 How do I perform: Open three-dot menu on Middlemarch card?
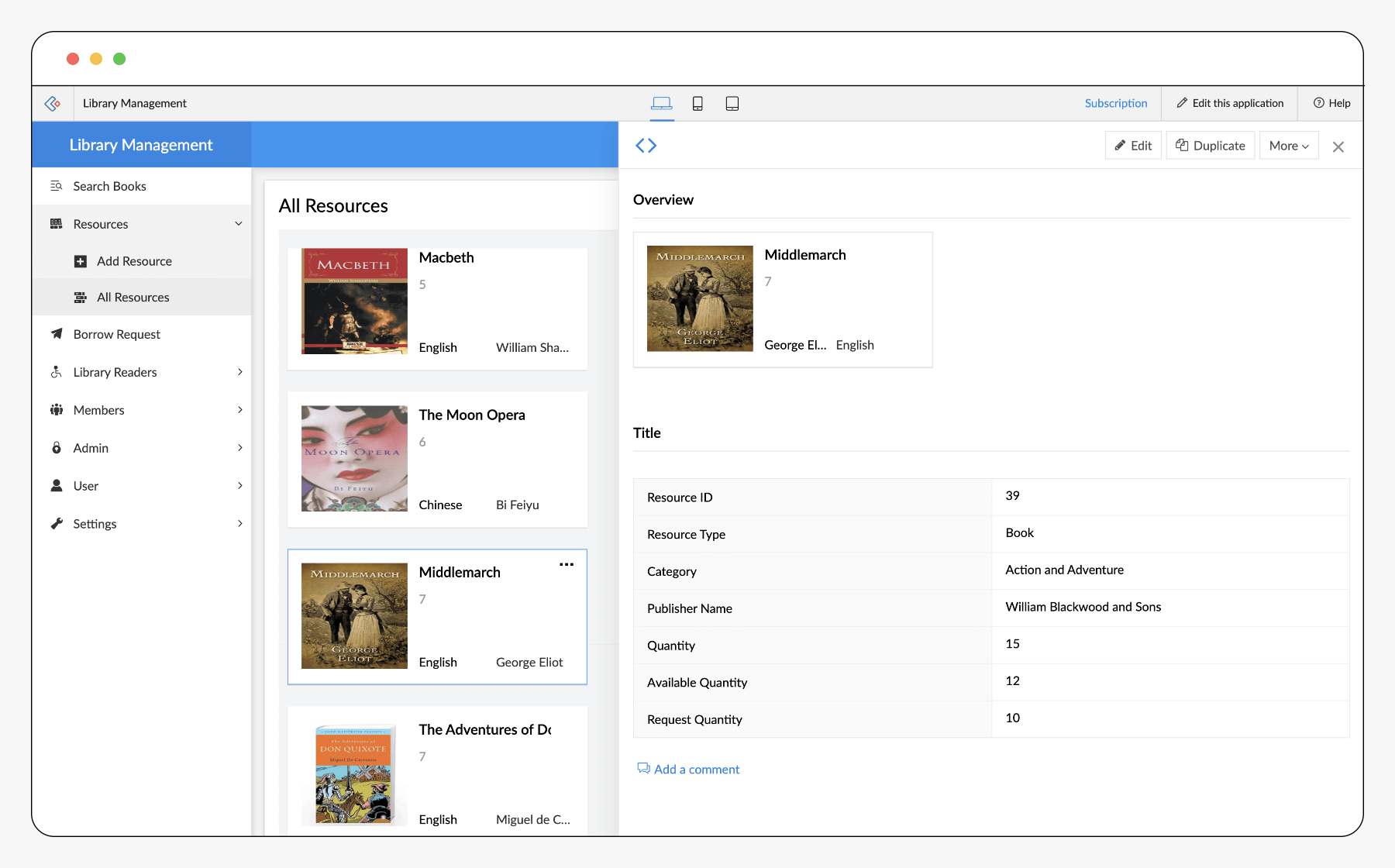point(567,565)
